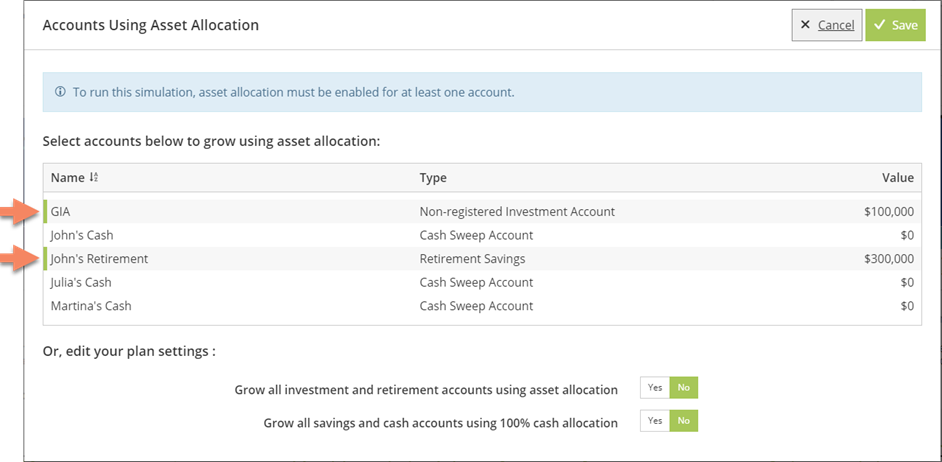Image resolution: width=942 pixels, height=462 pixels.
Task: Click the Value column header
Action: [897, 178]
